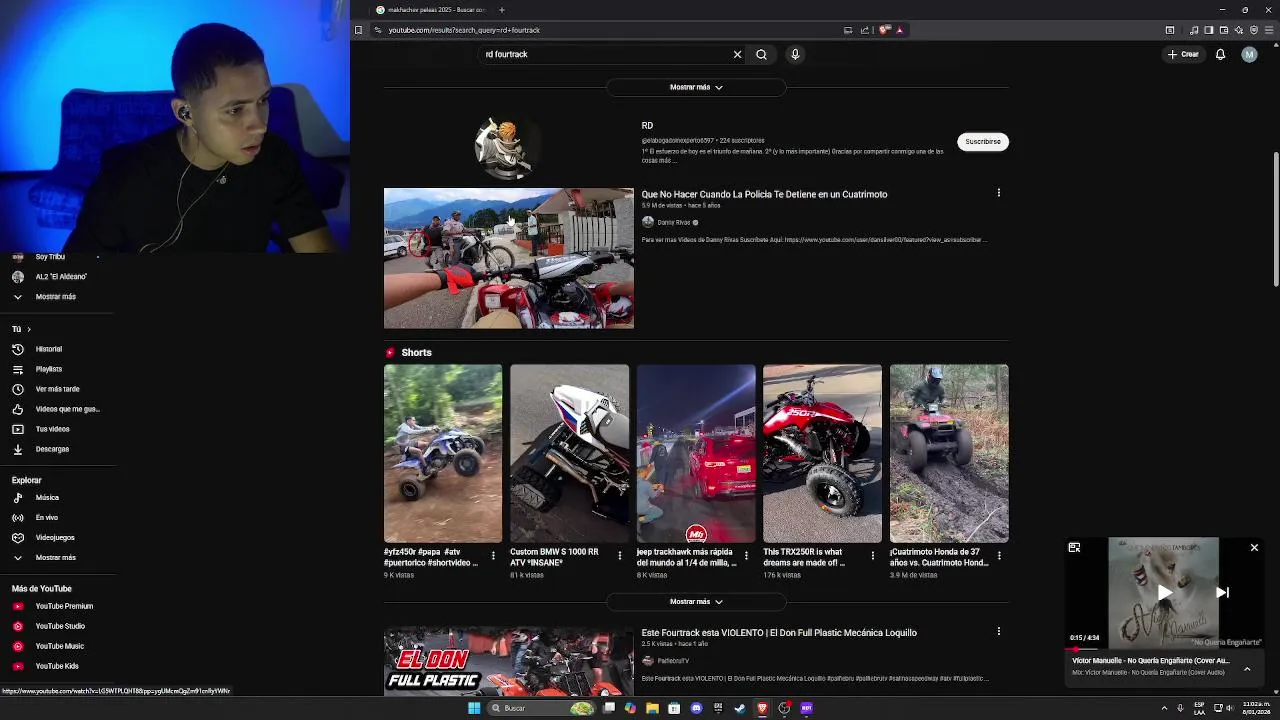
Task: Play the miniplayer video
Action: pyautogui.click(x=1164, y=592)
